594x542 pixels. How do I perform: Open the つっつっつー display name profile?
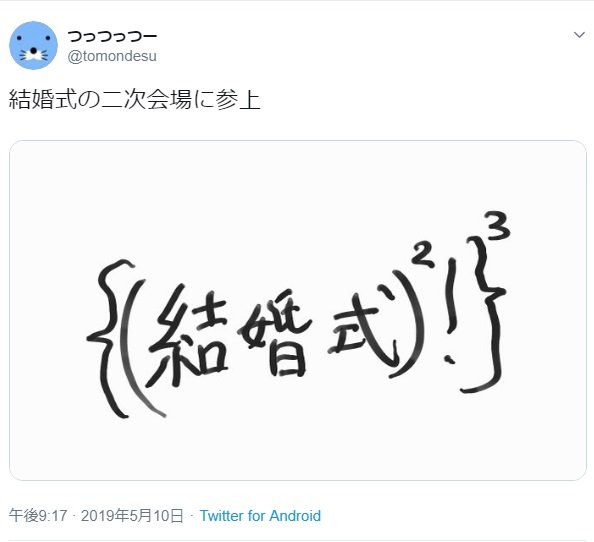tap(112, 36)
